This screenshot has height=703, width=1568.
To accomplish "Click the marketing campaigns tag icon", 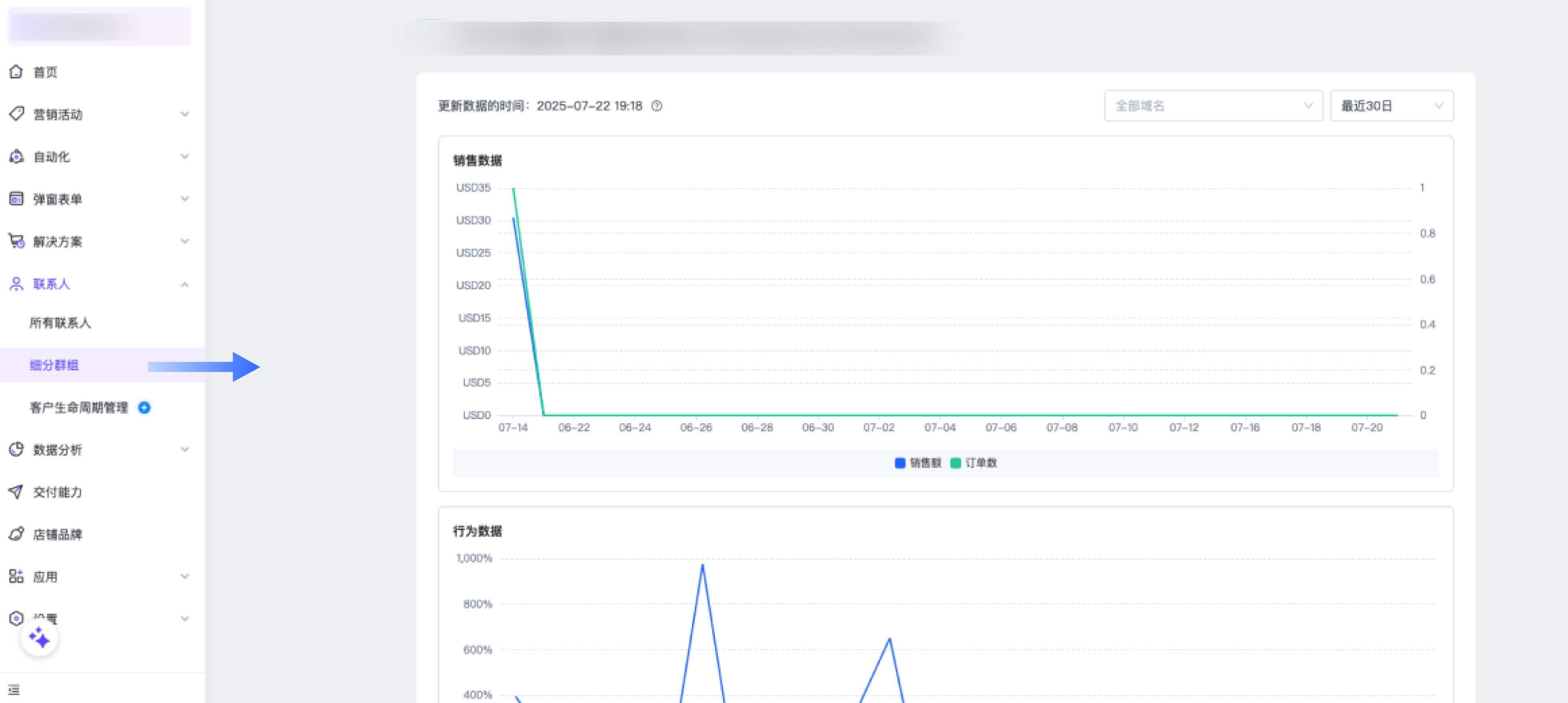I will (x=16, y=114).
